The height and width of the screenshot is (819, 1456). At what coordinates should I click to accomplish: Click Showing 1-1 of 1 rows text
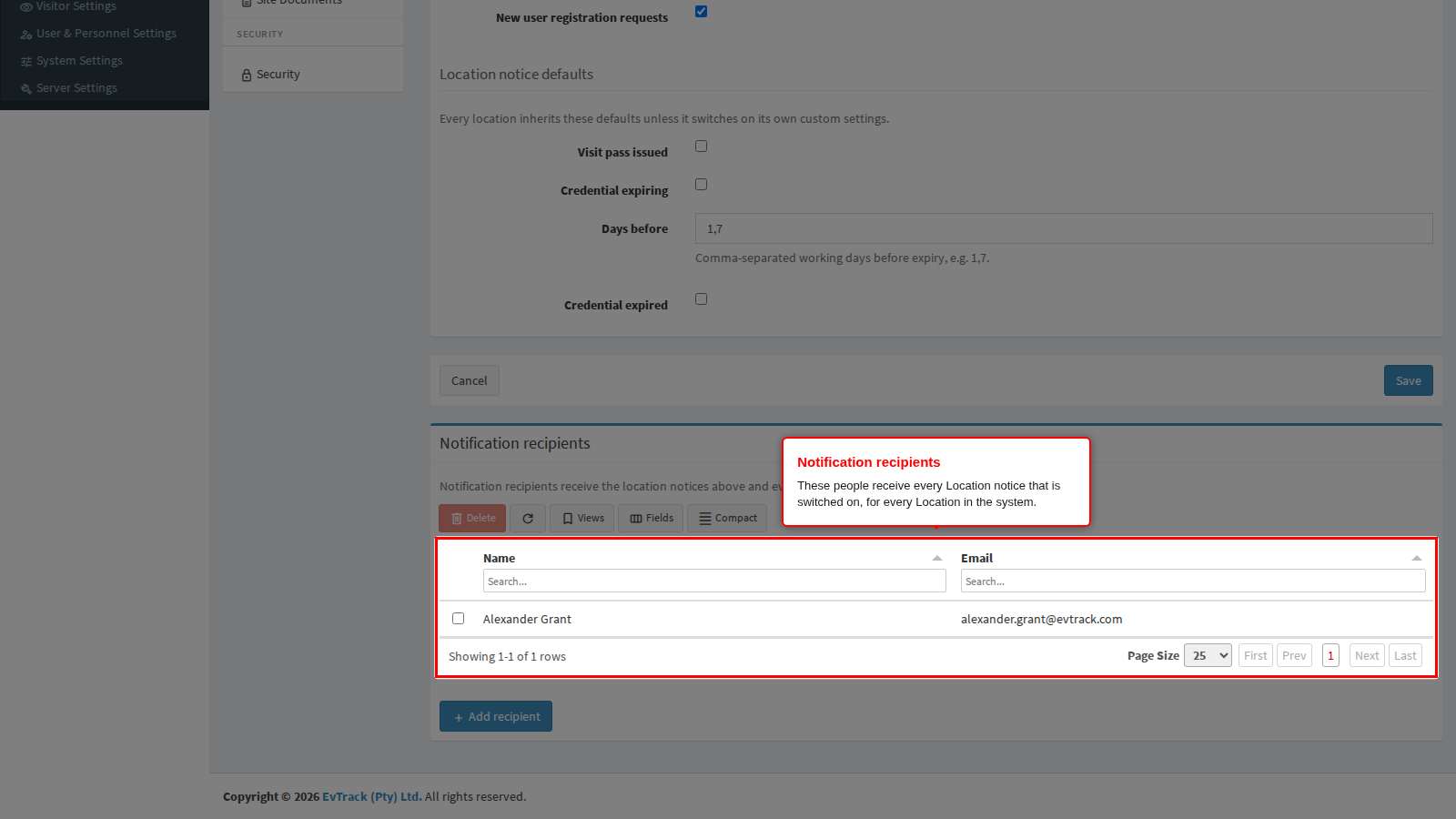point(507,656)
